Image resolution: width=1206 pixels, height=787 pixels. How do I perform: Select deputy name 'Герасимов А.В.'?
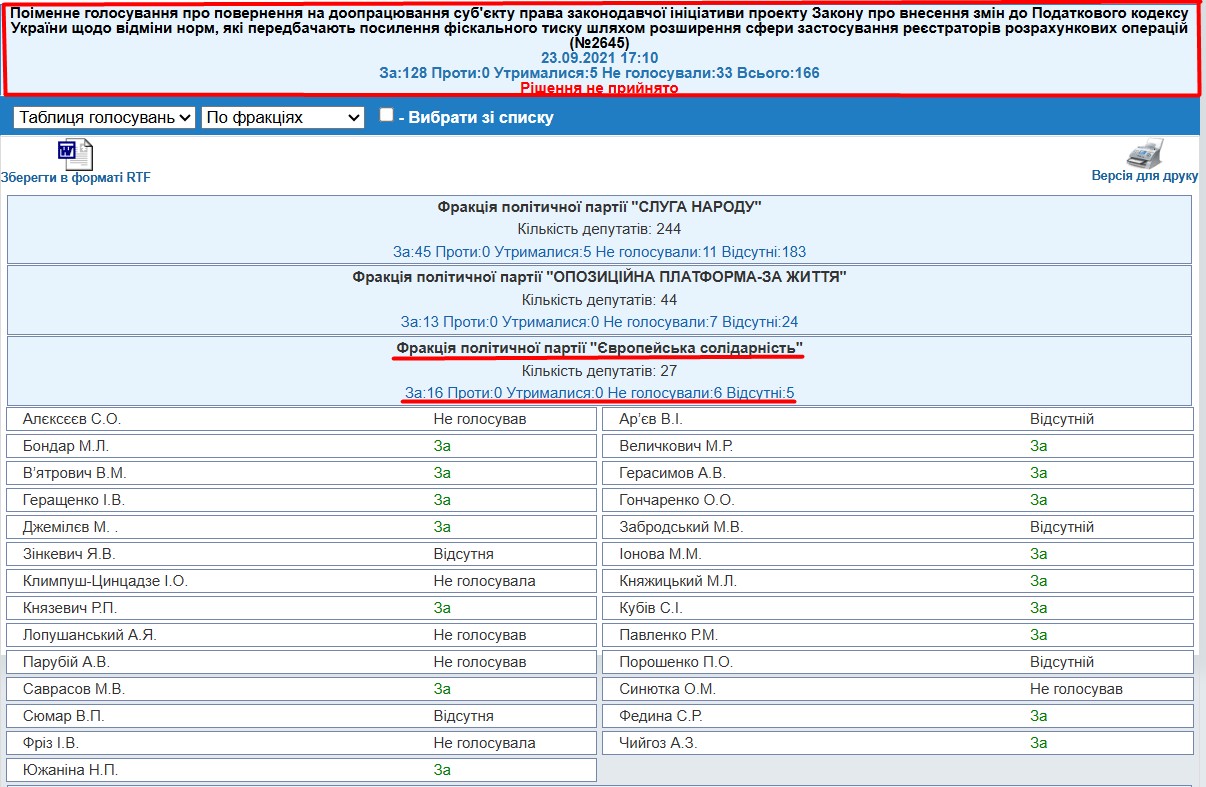click(672, 473)
